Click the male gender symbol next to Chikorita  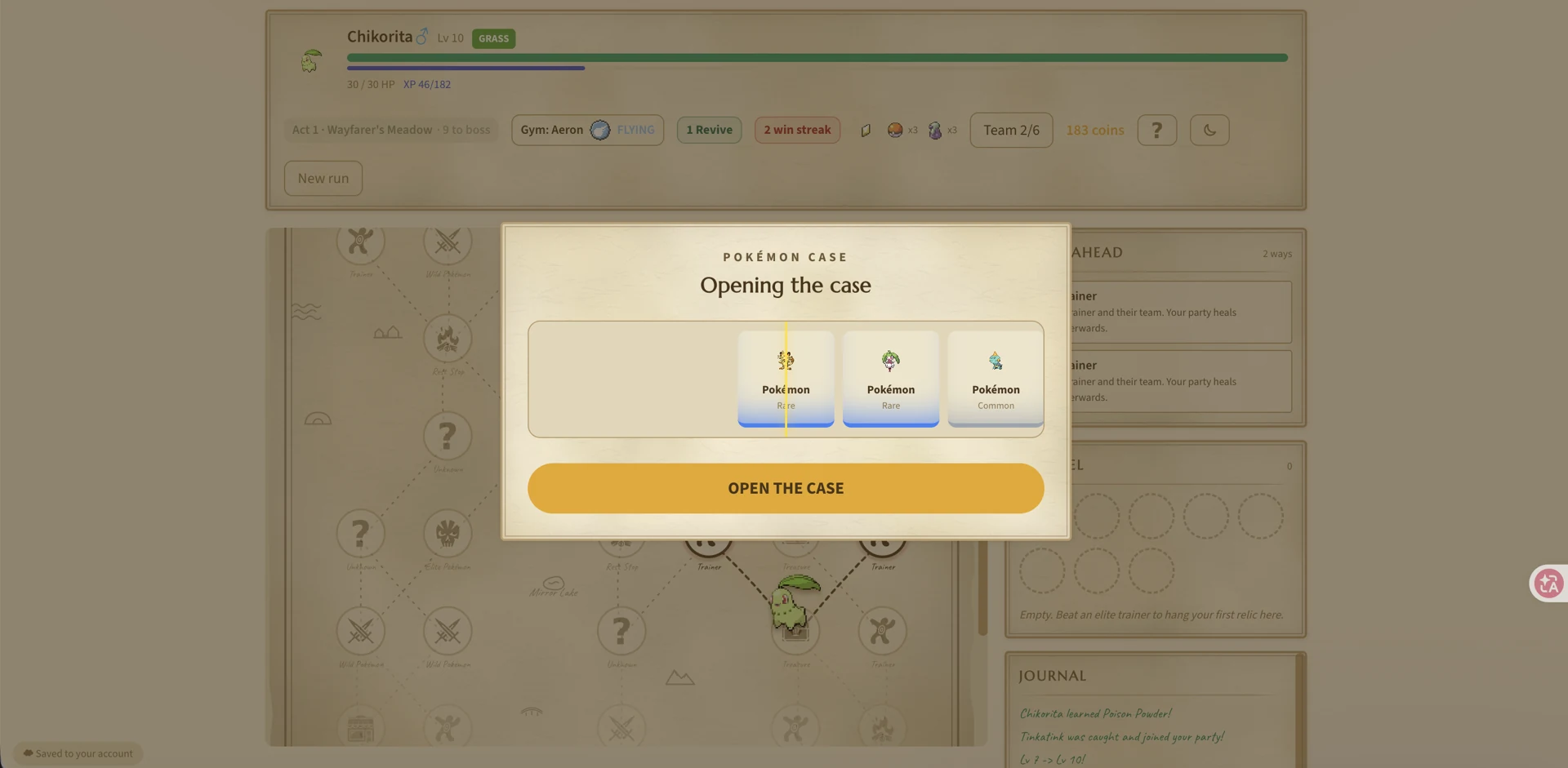tap(422, 36)
